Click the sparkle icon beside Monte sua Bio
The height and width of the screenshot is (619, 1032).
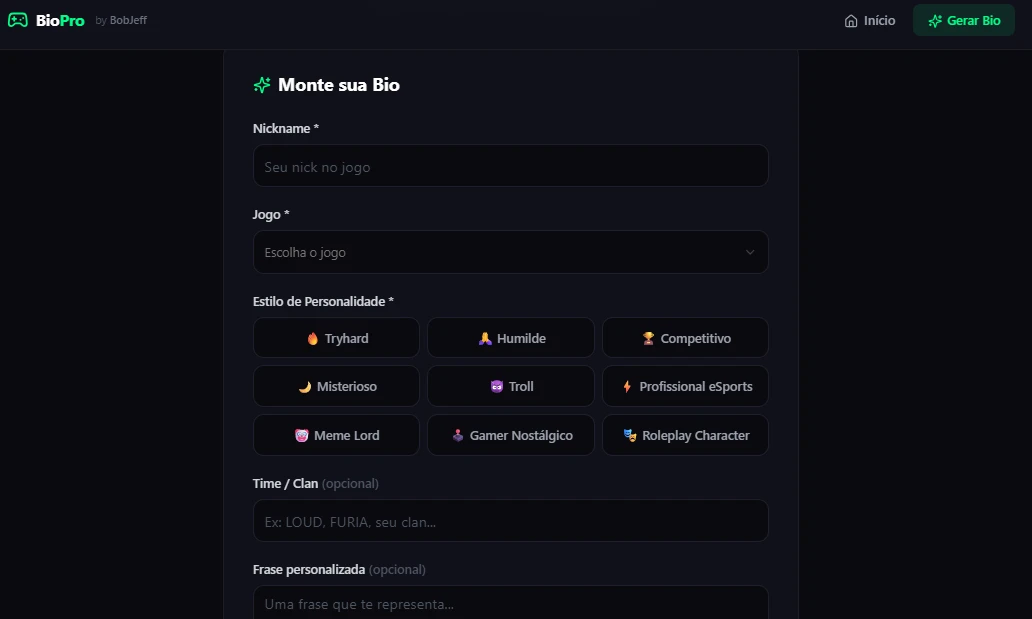click(262, 85)
